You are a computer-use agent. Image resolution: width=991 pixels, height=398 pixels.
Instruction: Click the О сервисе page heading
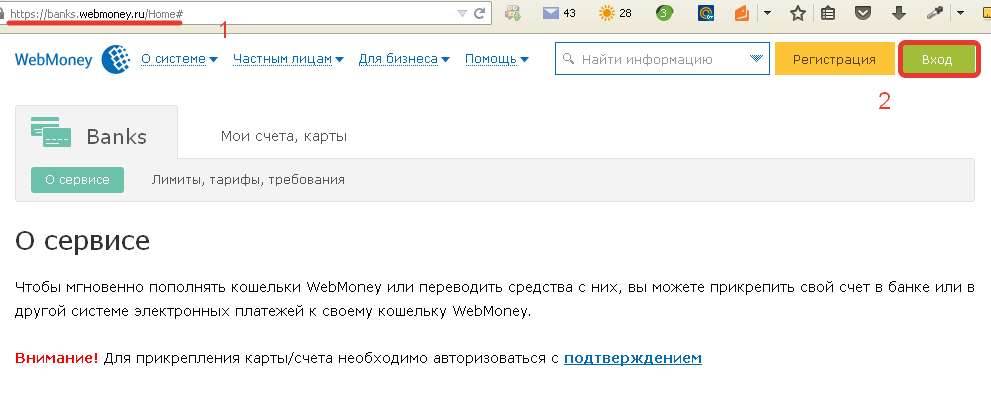point(83,241)
